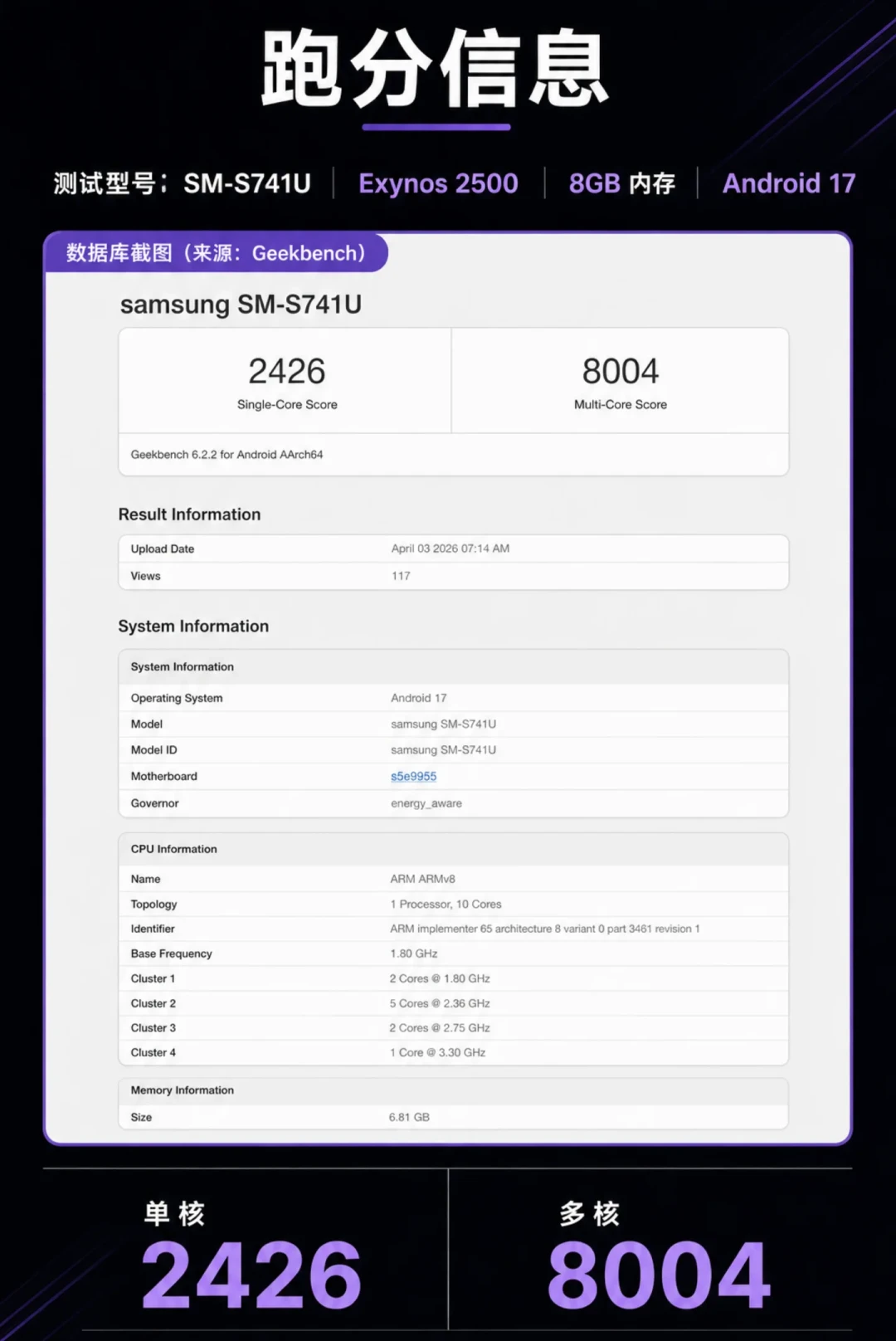Select the 'samsung SM-S741U' page heading

241,305
